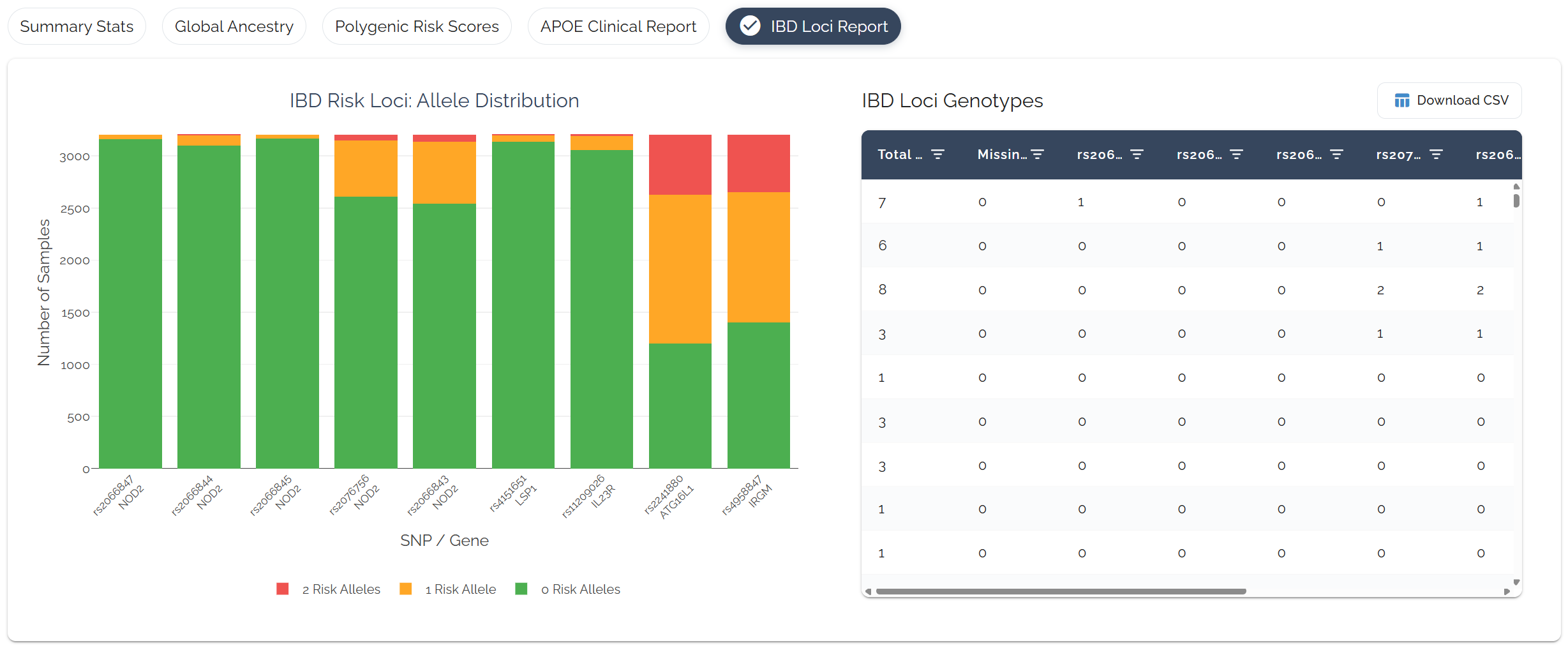1568x650 pixels.
Task: Click the red segment of rs4958847 IRGM bar
Action: click(x=759, y=163)
